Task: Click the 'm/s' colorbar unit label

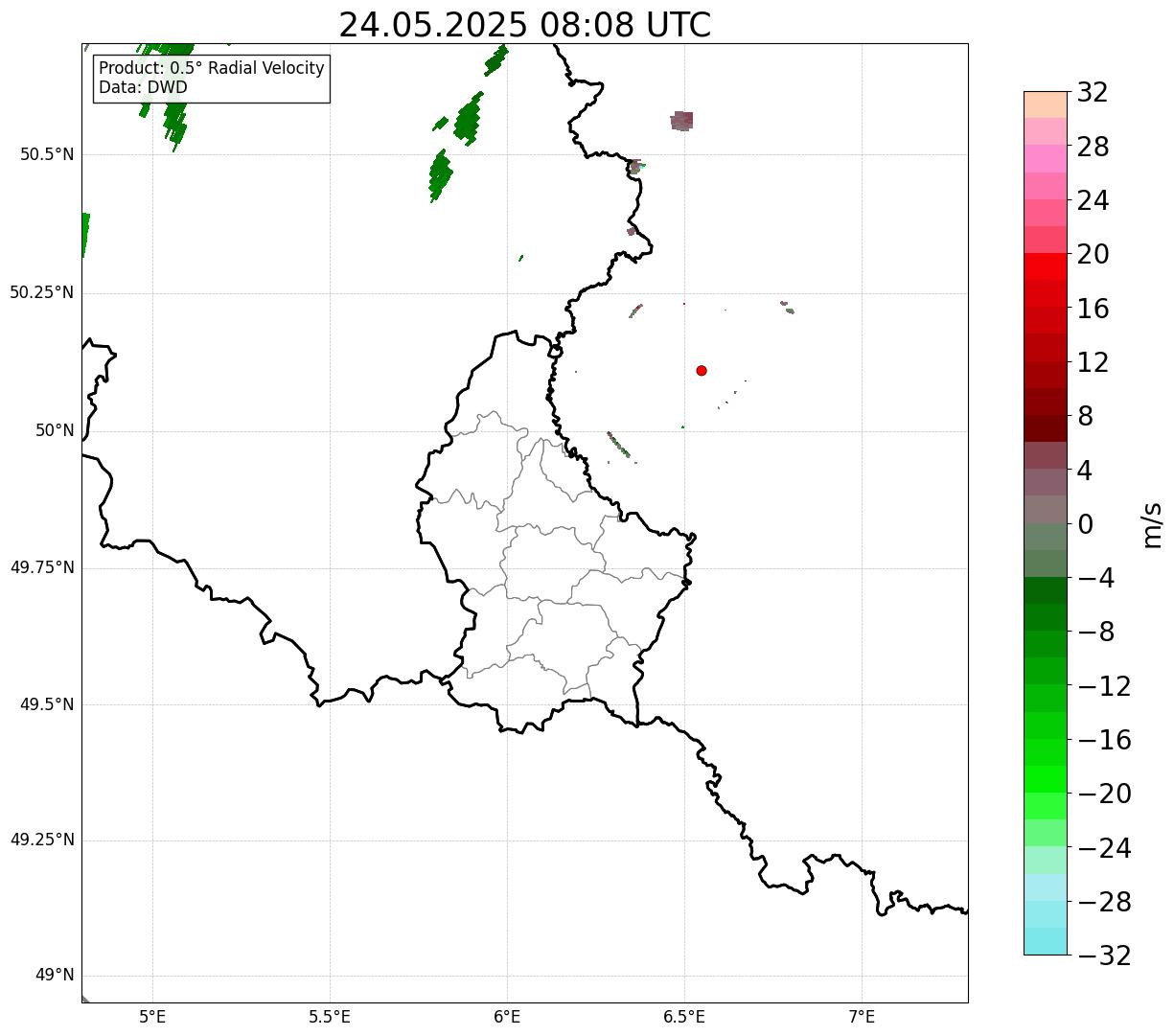Action: 1151,524
